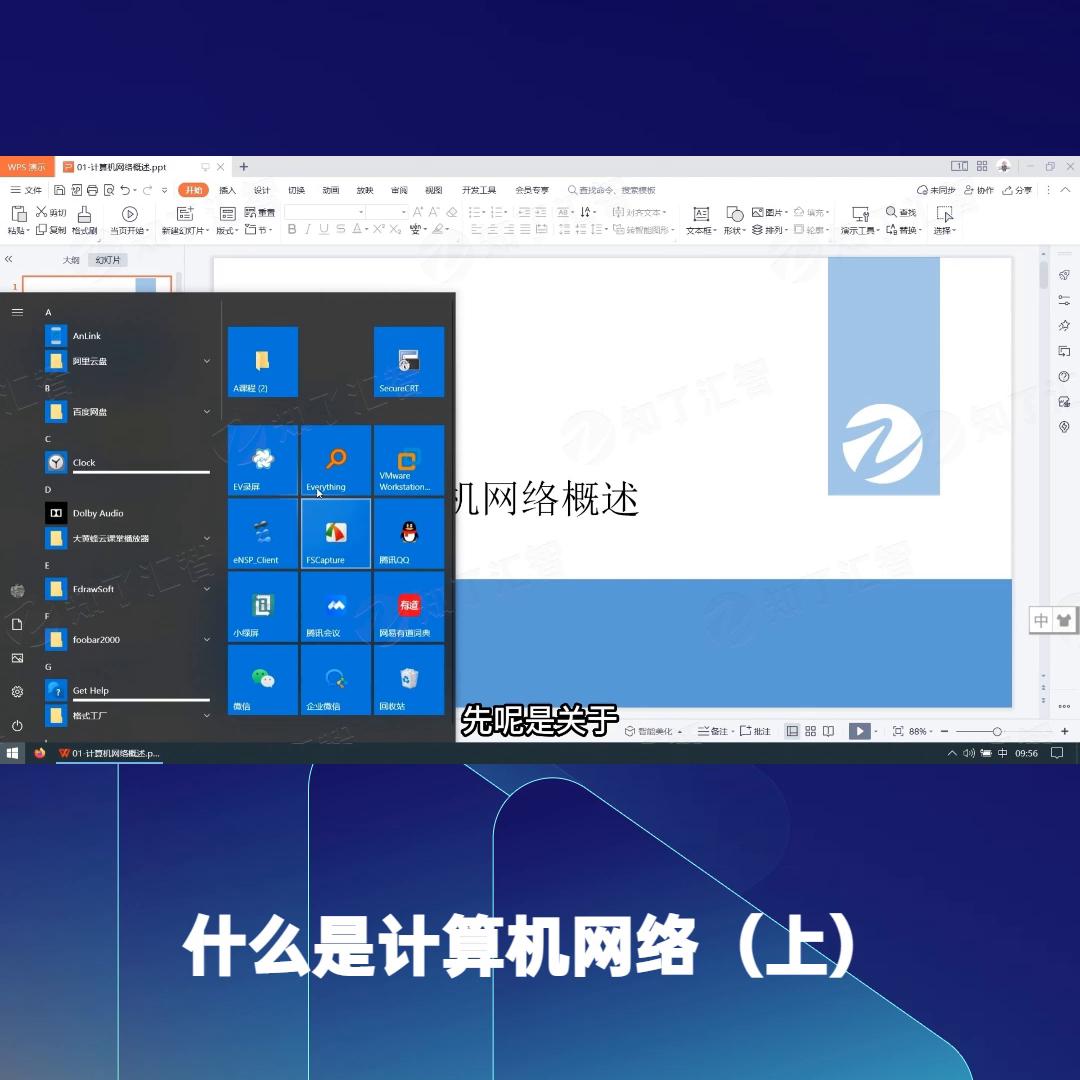Start the slideshow play button in status bar
This screenshot has height=1080, width=1080.
click(x=859, y=731)
